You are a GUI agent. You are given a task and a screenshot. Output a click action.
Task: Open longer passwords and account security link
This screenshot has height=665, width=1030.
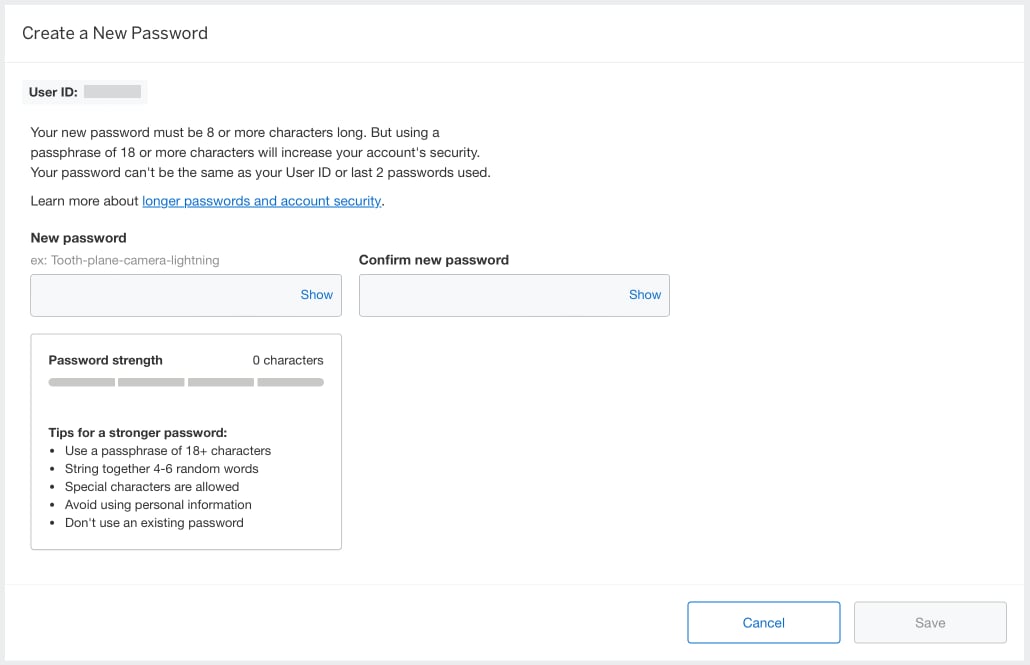[x=261, y=201]
